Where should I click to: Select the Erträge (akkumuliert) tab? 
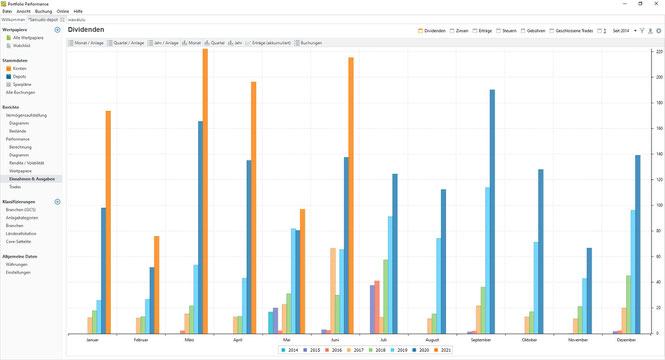pos(268,43)
